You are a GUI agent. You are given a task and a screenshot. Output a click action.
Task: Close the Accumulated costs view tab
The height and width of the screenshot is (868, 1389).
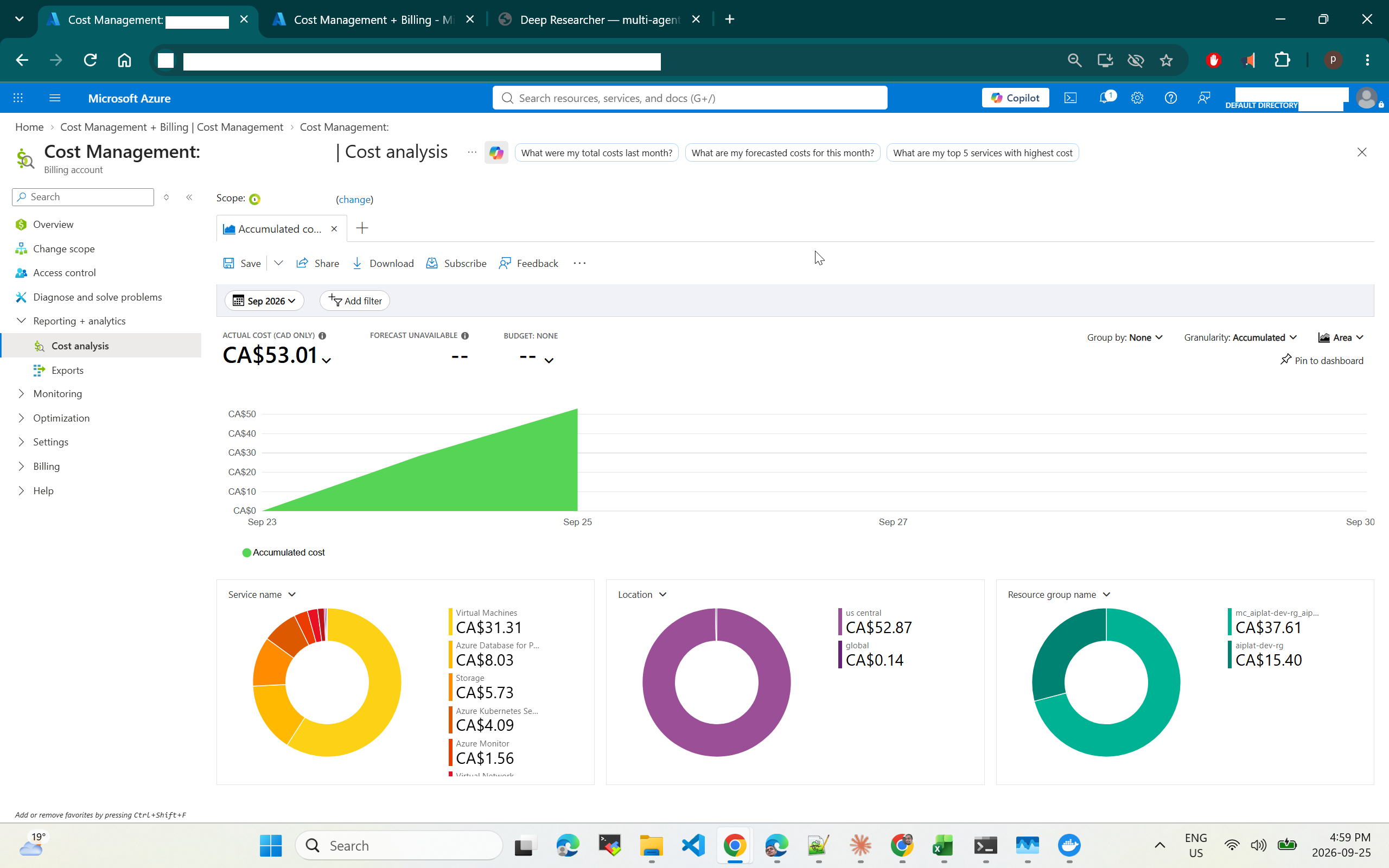tap(334, 228)
